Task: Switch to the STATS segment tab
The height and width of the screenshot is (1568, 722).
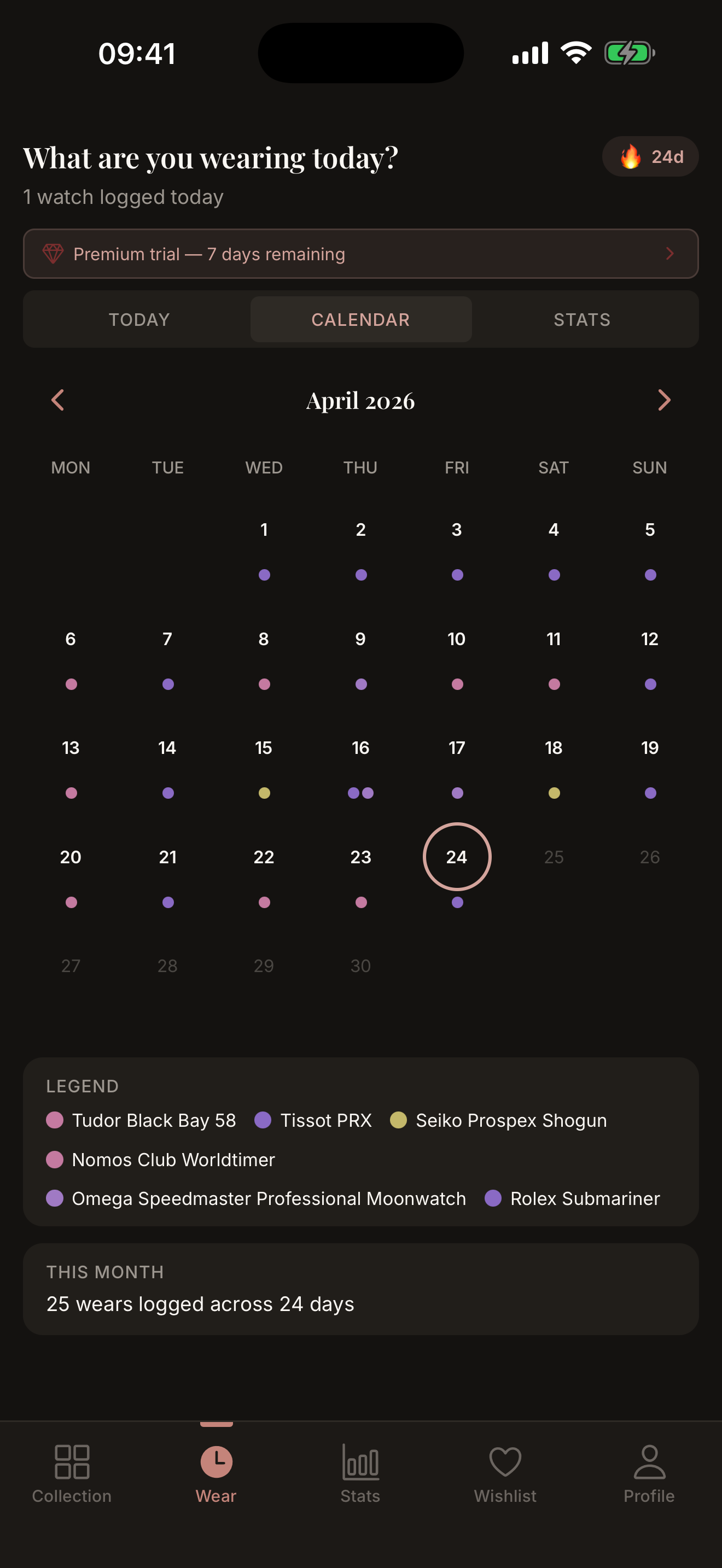Action: pos(582,320)
